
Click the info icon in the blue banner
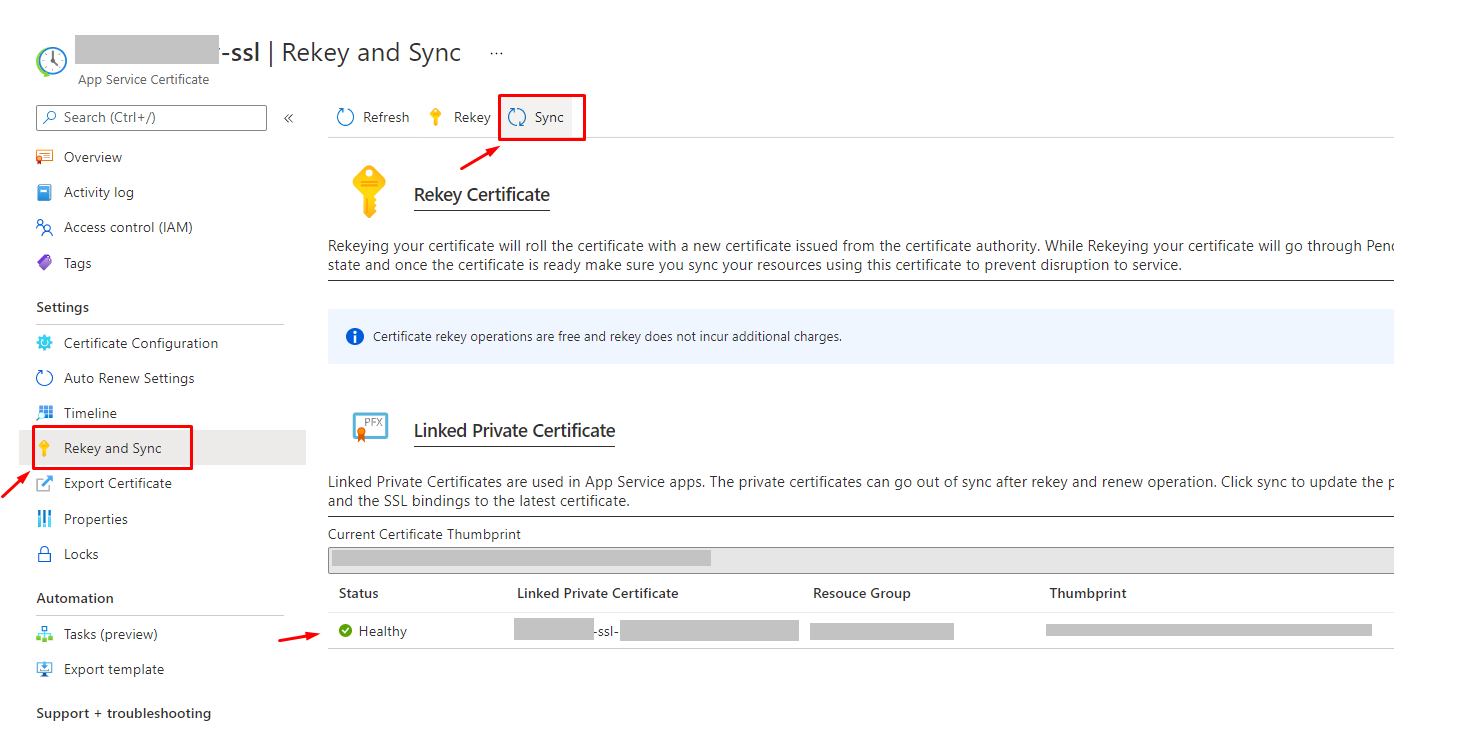[355, 336]
